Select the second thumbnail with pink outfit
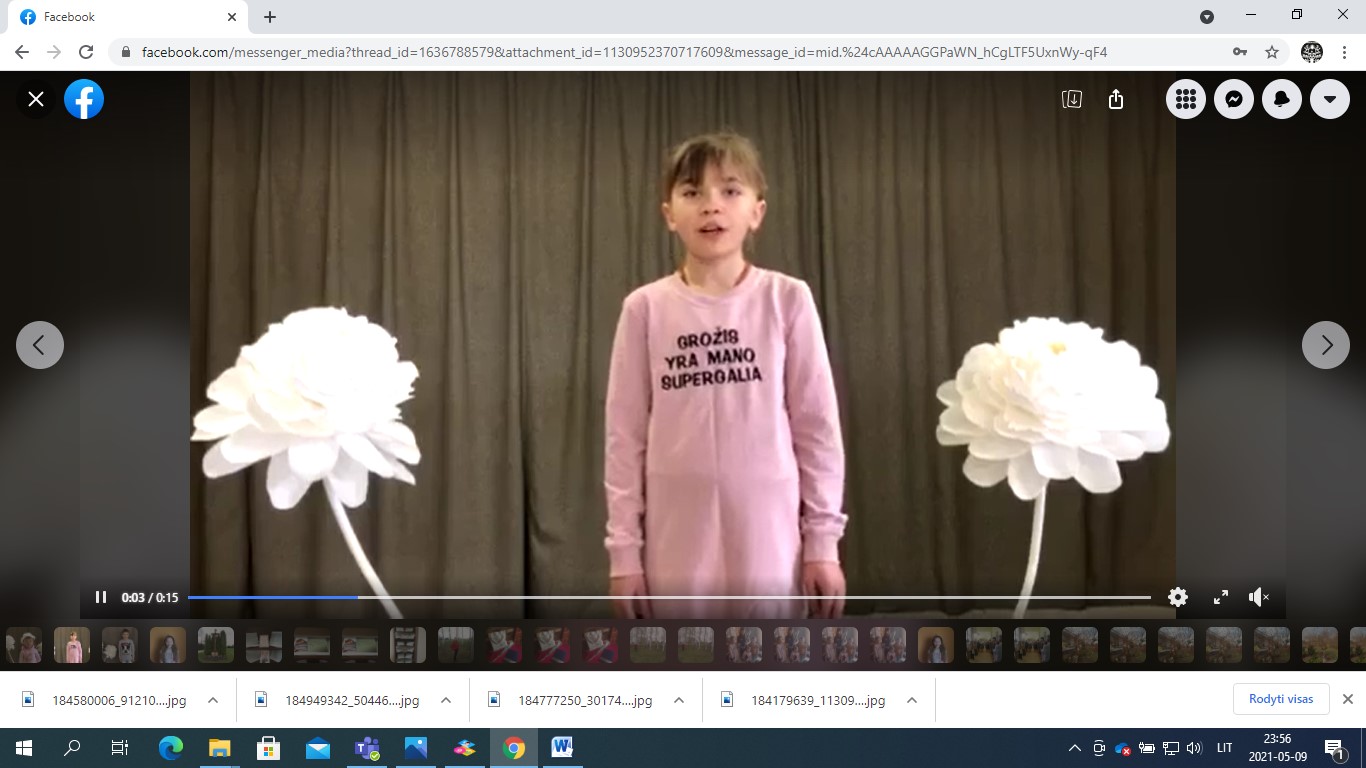This screenshot has height=768, width=1366. (72, 645)
